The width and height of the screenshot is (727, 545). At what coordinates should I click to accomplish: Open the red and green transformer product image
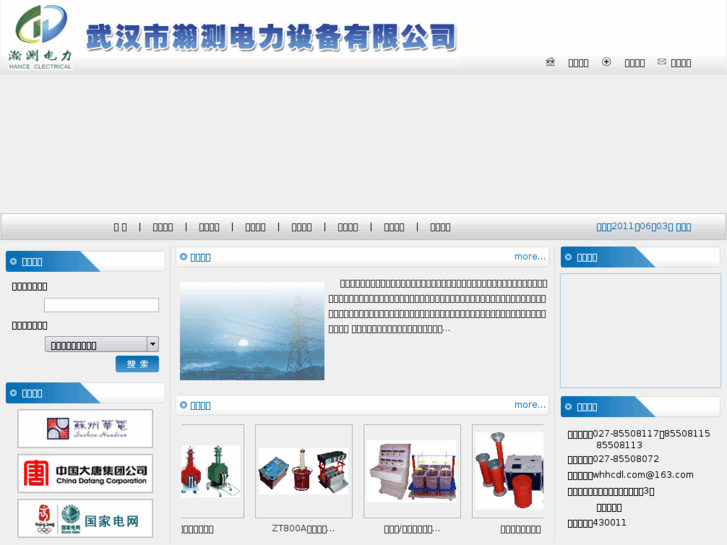212,471
